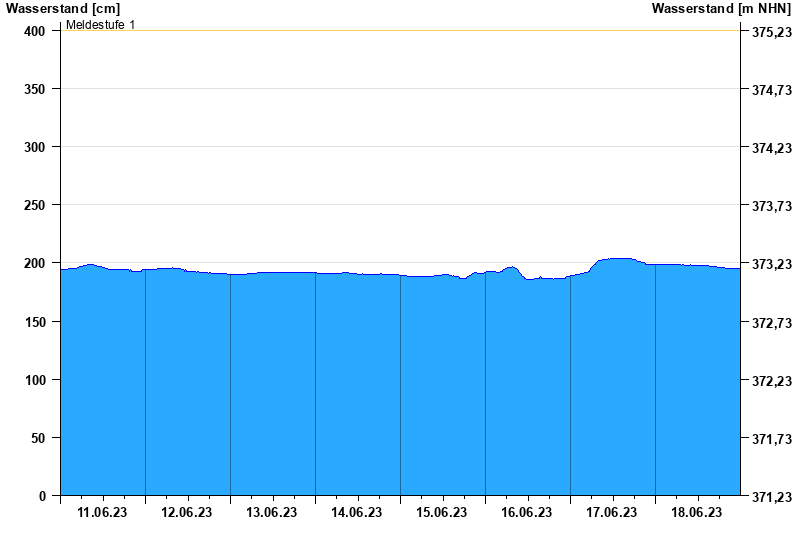This screenshot has height=550, width=800.
Task: Click the 13.06.23 date on the x-axis
Action: click(272, 513)
